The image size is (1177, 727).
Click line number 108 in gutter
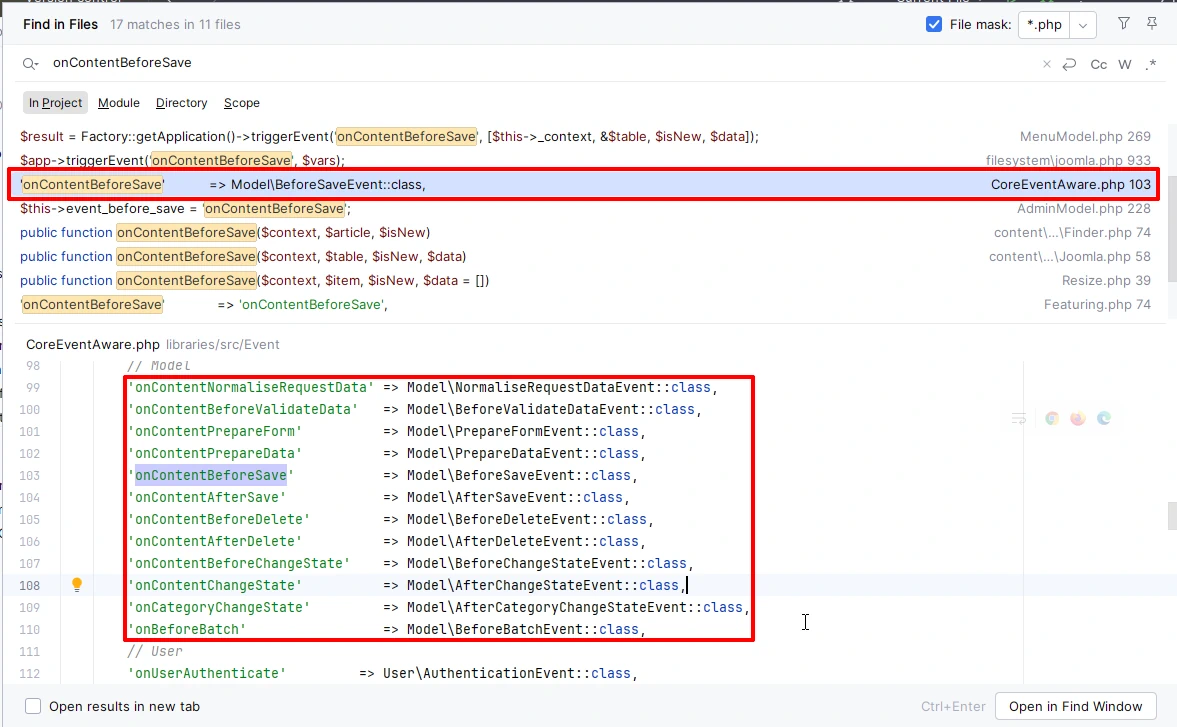point(30,585)
